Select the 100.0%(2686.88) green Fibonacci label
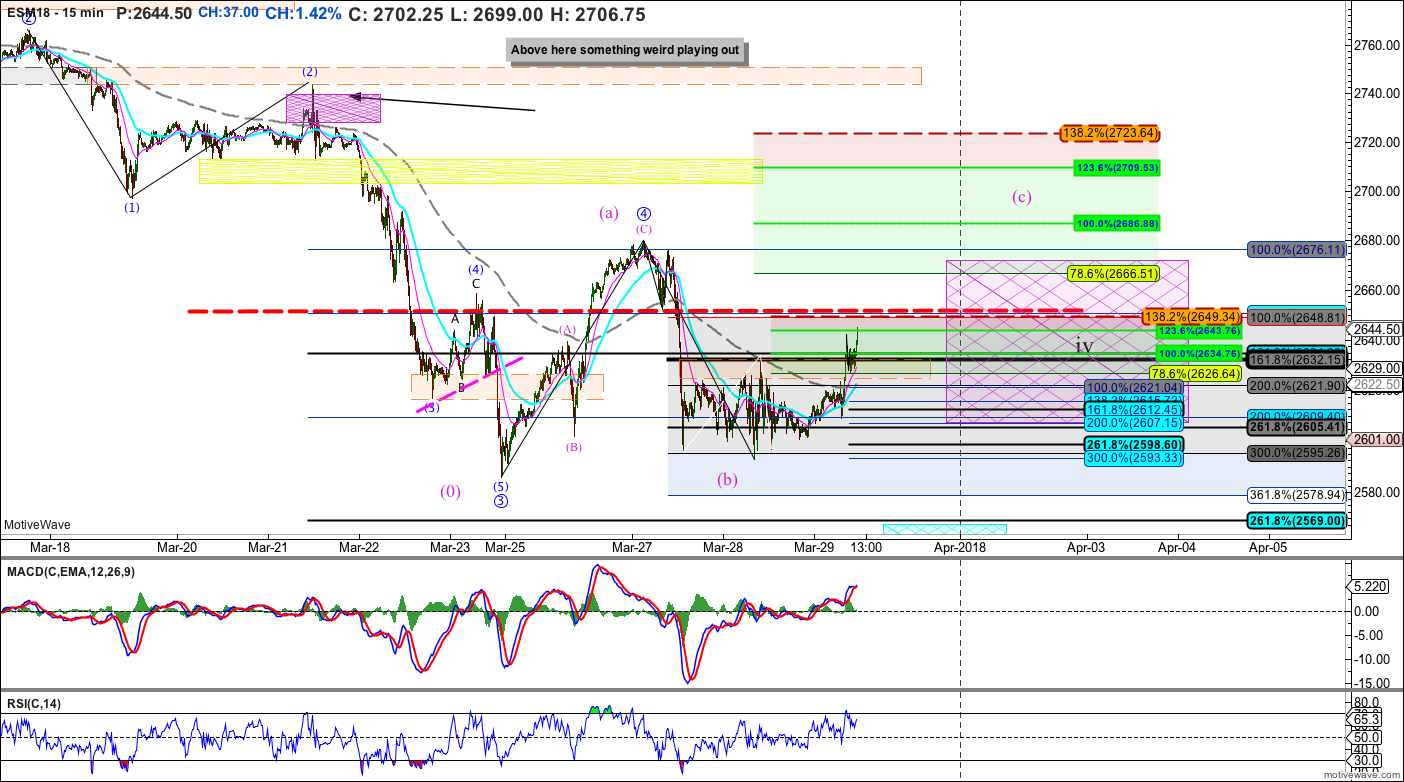 pyautogui.click(x=1115, y=223)
